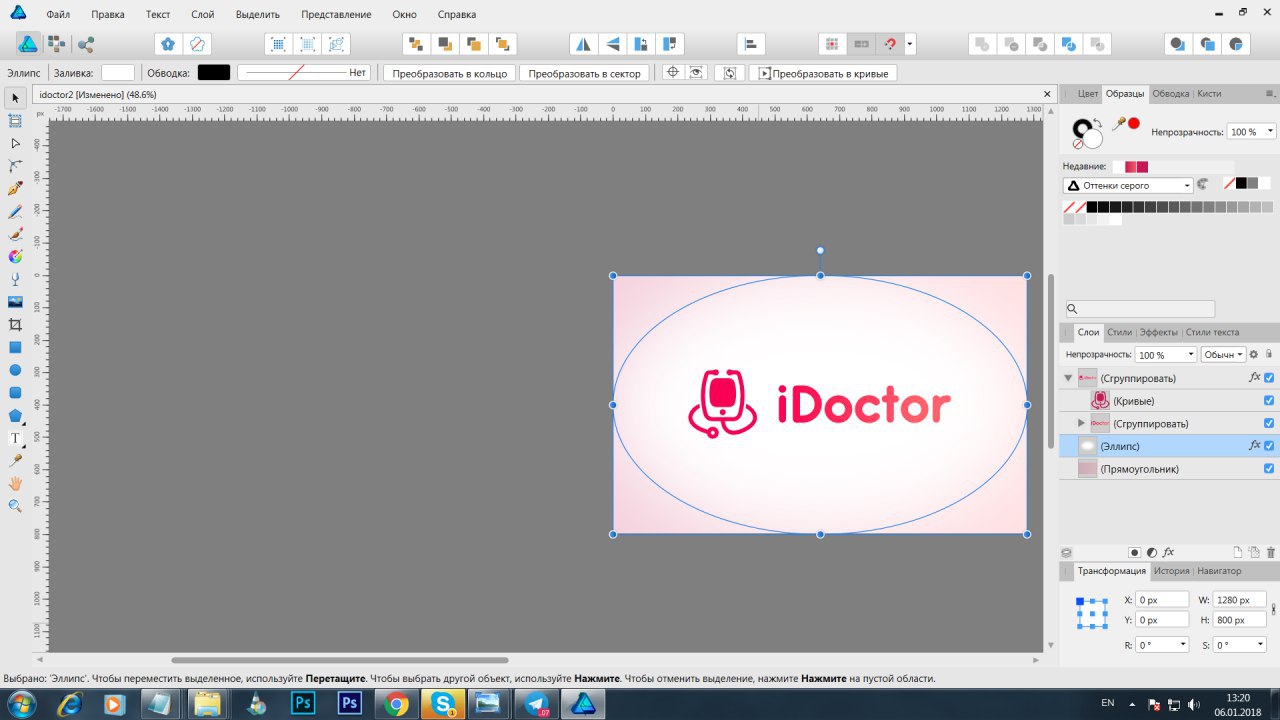This screenshot has width=1280, height=720.
Task: Click Преобразовать в кольцо button
Action: tap(450, 73)
